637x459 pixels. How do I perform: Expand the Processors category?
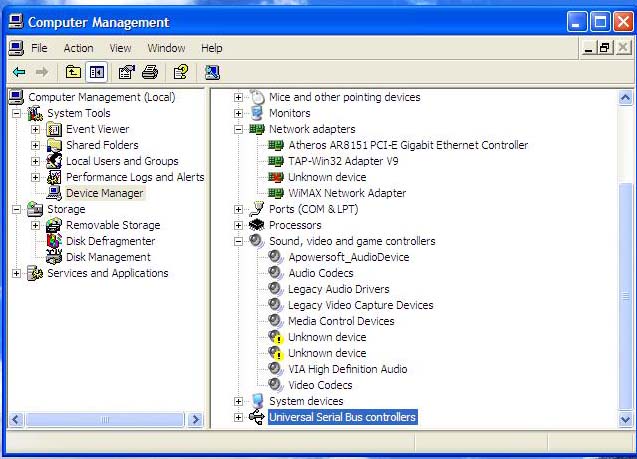[x=238, y=225]
